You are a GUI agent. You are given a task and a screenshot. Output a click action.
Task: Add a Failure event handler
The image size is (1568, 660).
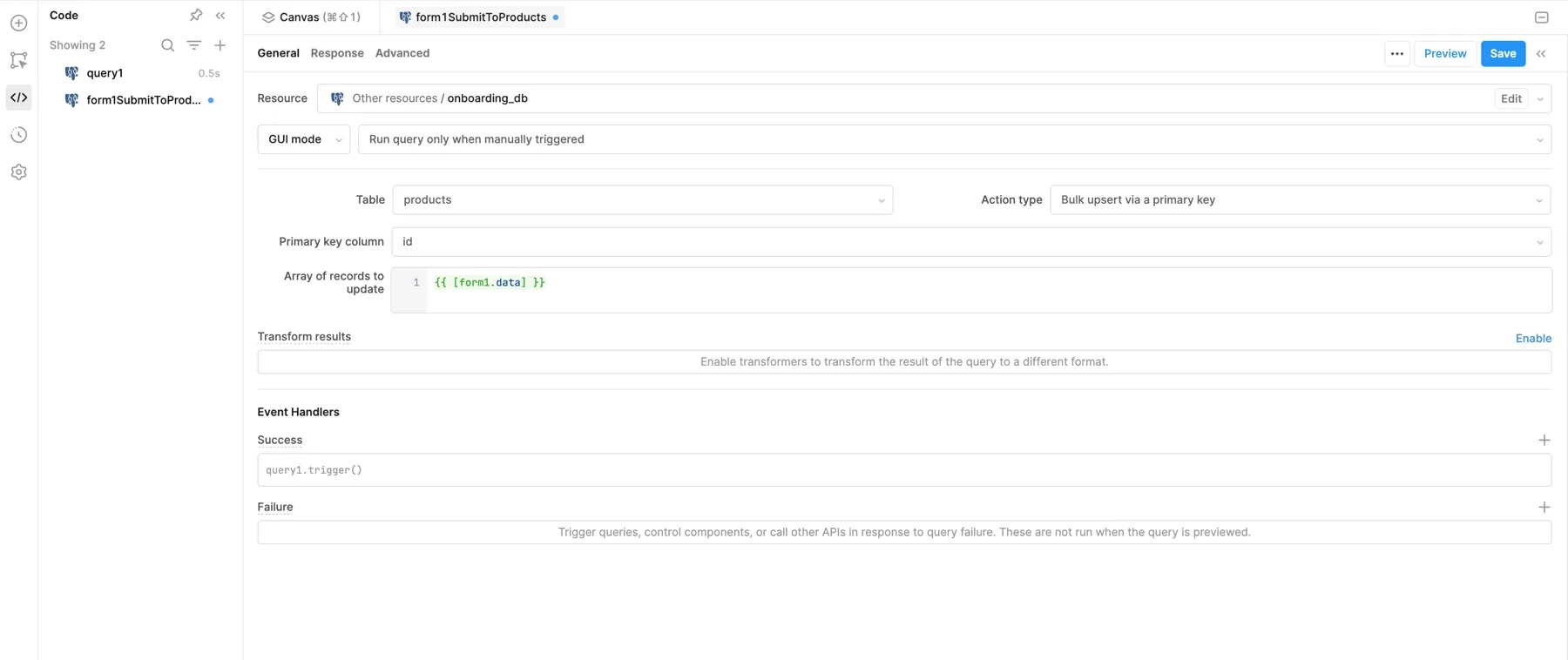(1544, 507)
